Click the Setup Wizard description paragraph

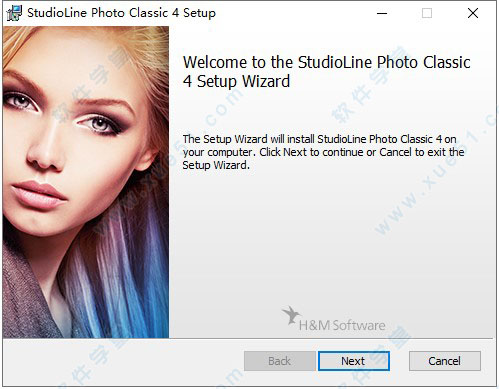(323, 152)
